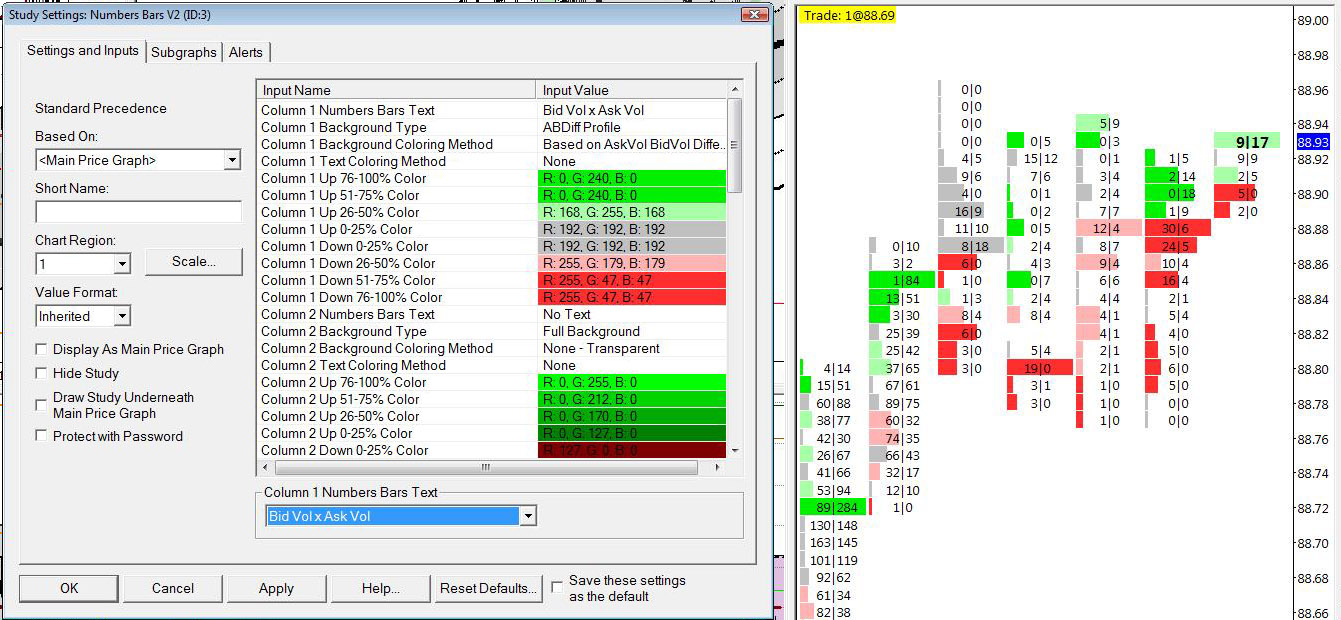The width and height of the screenshot is (1341, 620).
Task: Toggle the Hide Study checkbox
Action: pos(41,373)
